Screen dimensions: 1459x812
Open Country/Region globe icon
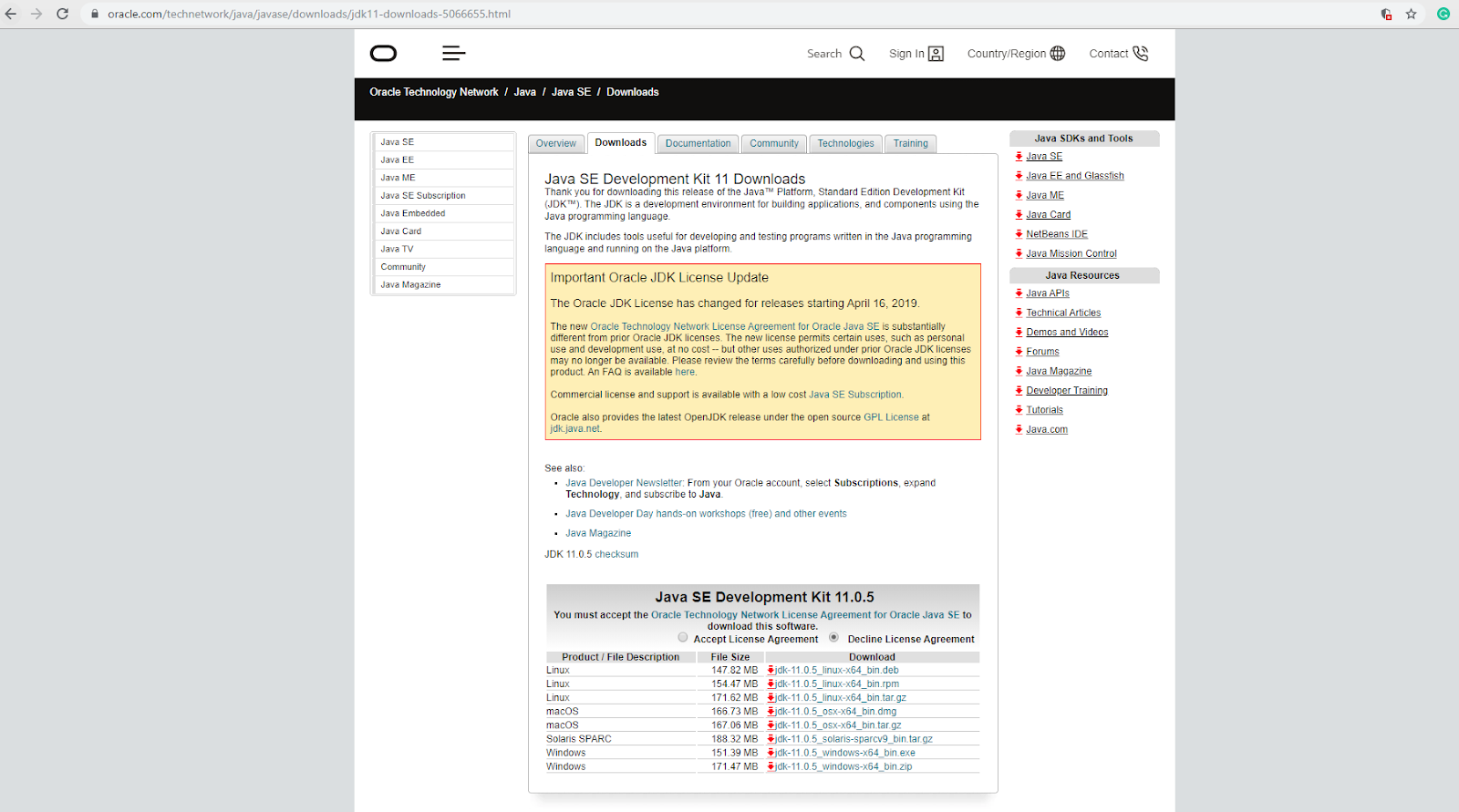click(1058, 54)
